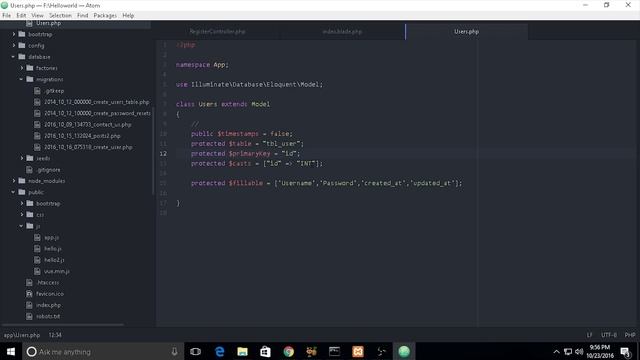Click the file icon beside favicon.ico
Screen dimensions: 640x360
[29, 293]
